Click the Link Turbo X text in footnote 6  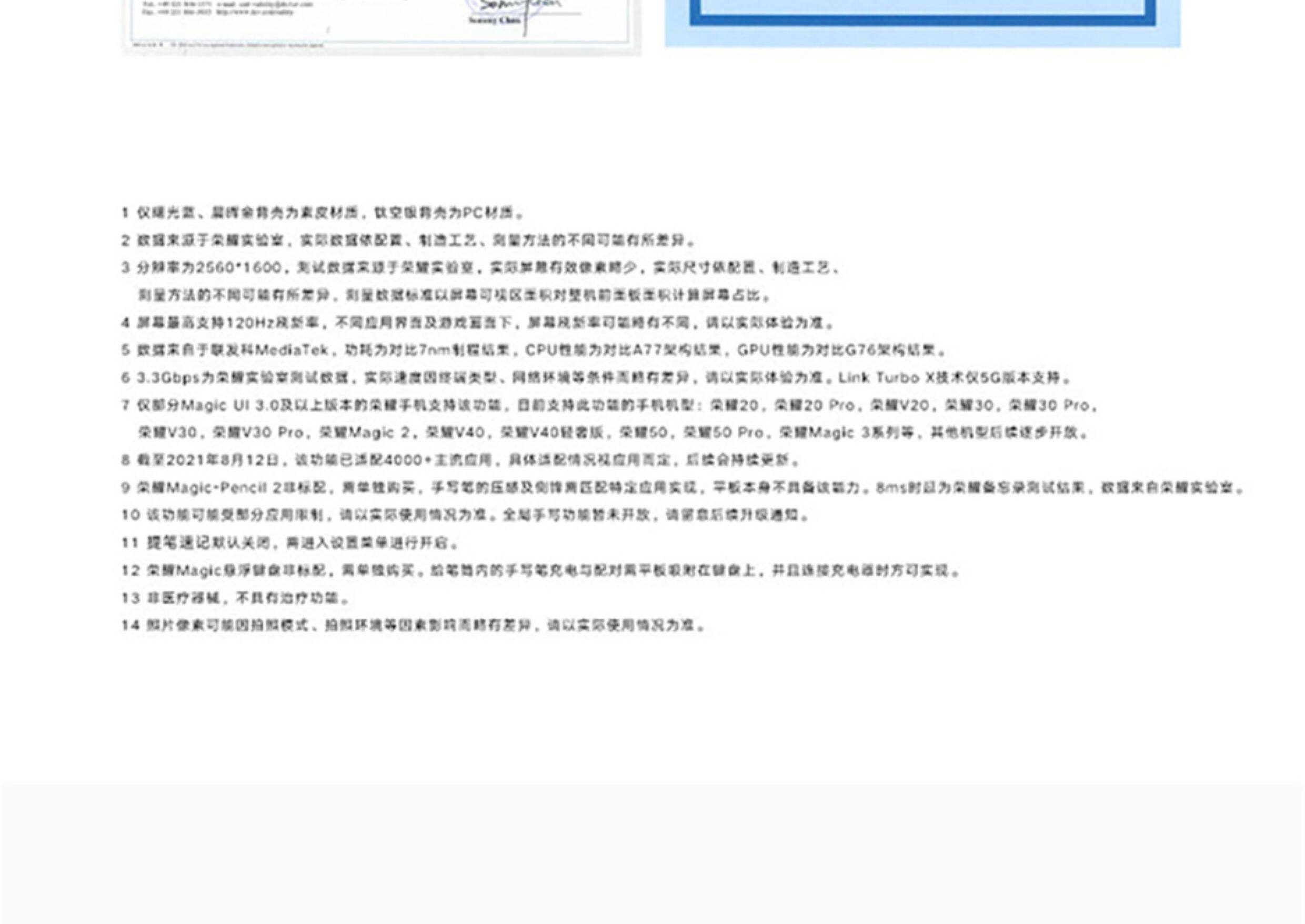click(886, 378)
